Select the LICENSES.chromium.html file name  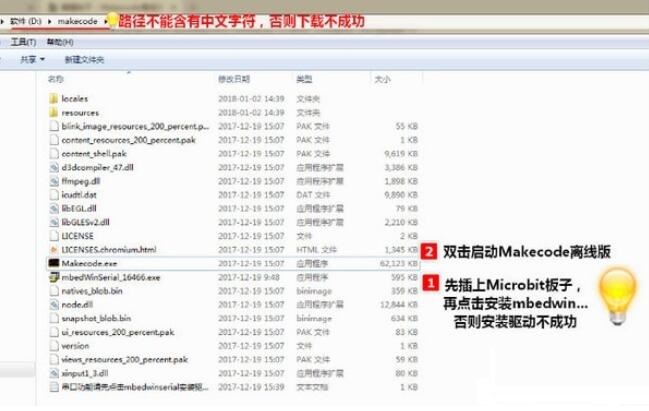[109, 250]
